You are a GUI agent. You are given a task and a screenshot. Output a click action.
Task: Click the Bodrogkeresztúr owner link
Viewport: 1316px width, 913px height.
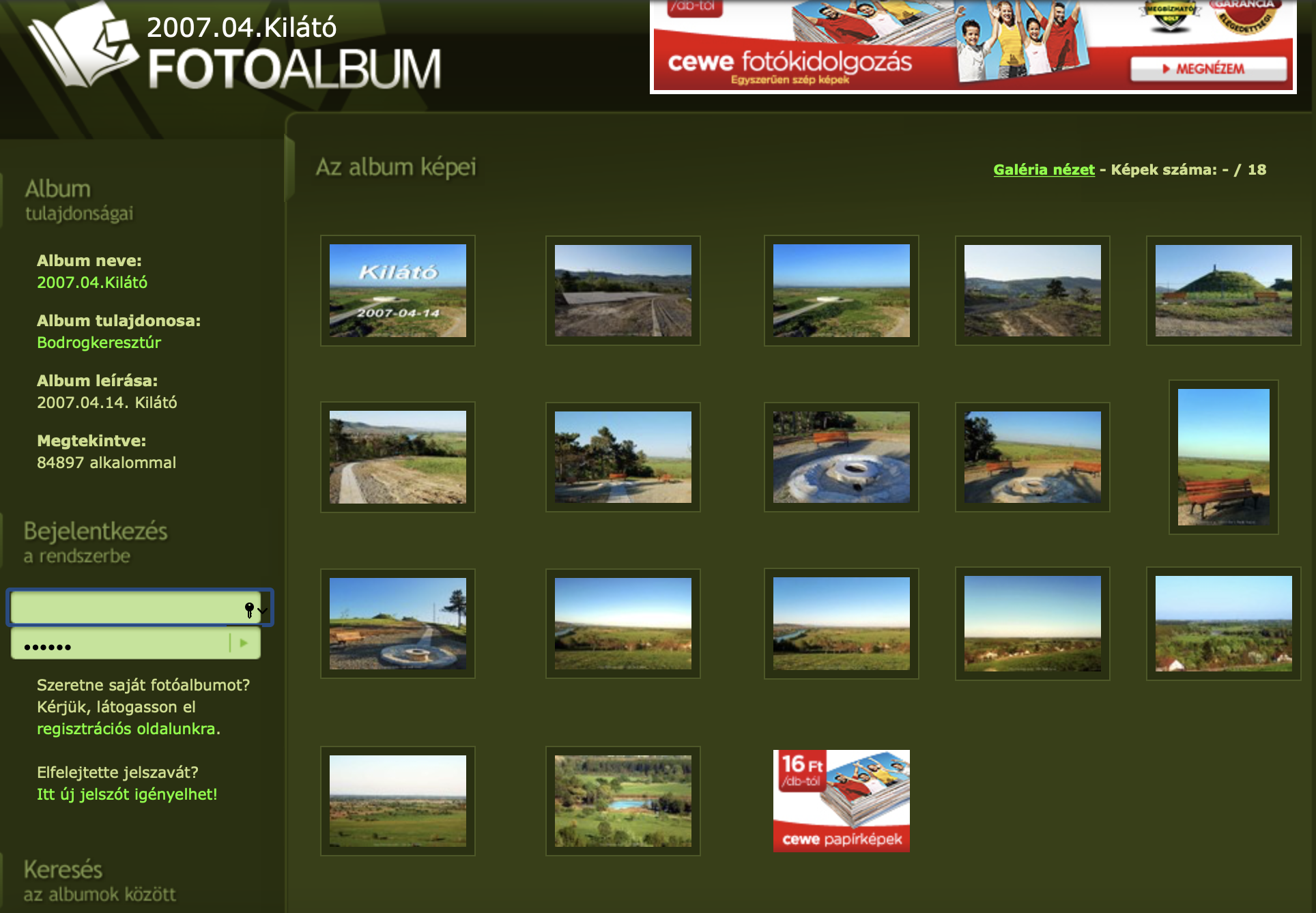point(99,343)
